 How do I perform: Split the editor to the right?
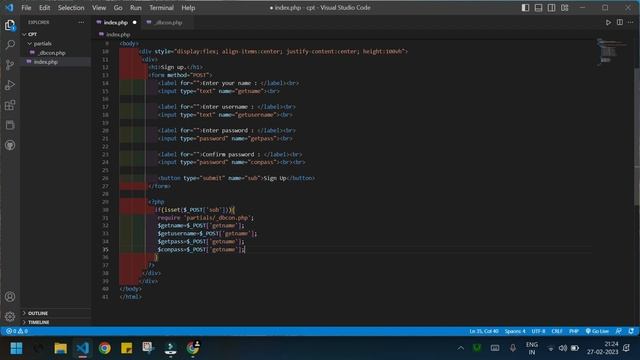[620, 22]
